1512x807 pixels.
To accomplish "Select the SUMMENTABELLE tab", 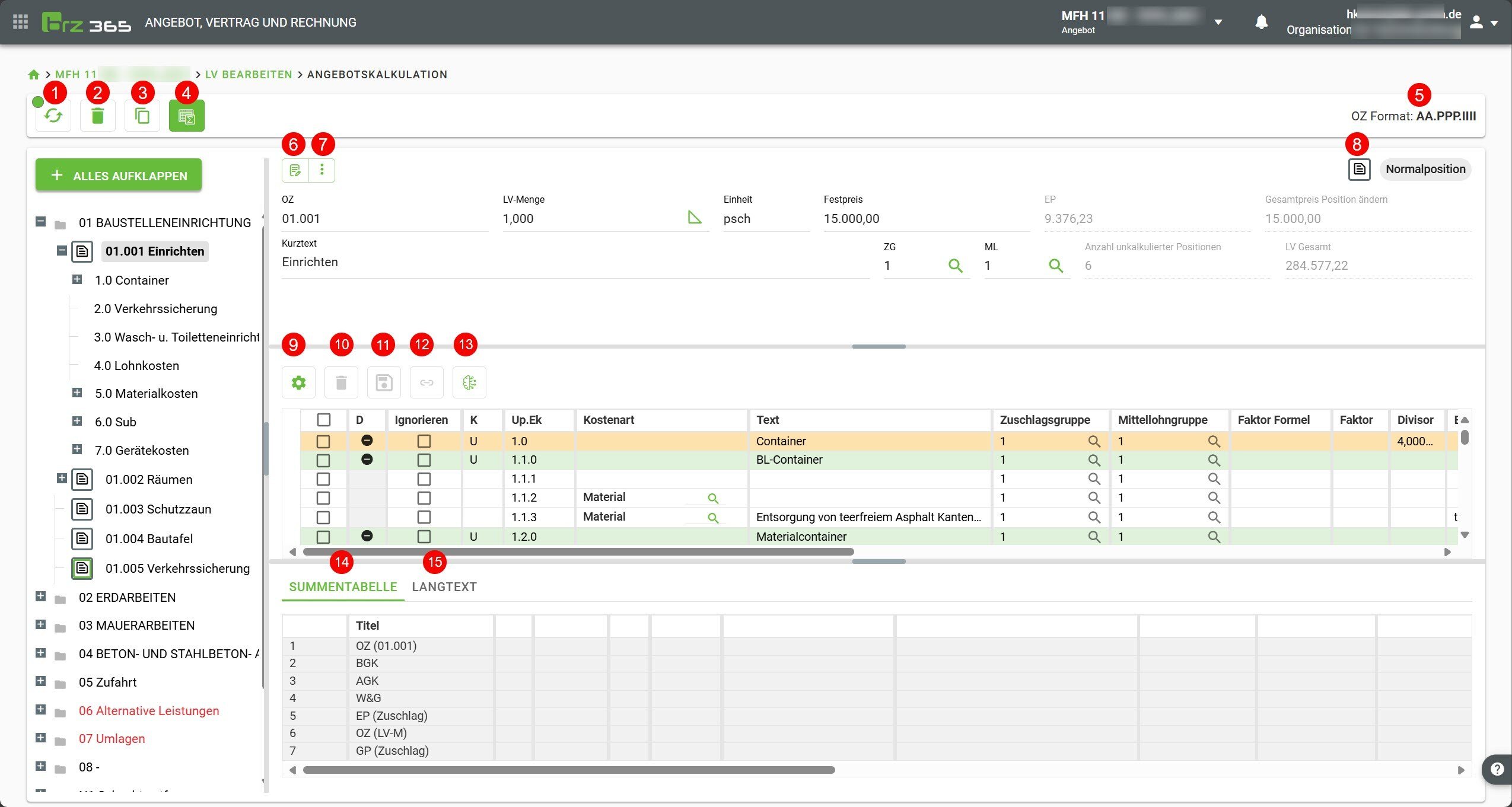I will coord(343,587).
